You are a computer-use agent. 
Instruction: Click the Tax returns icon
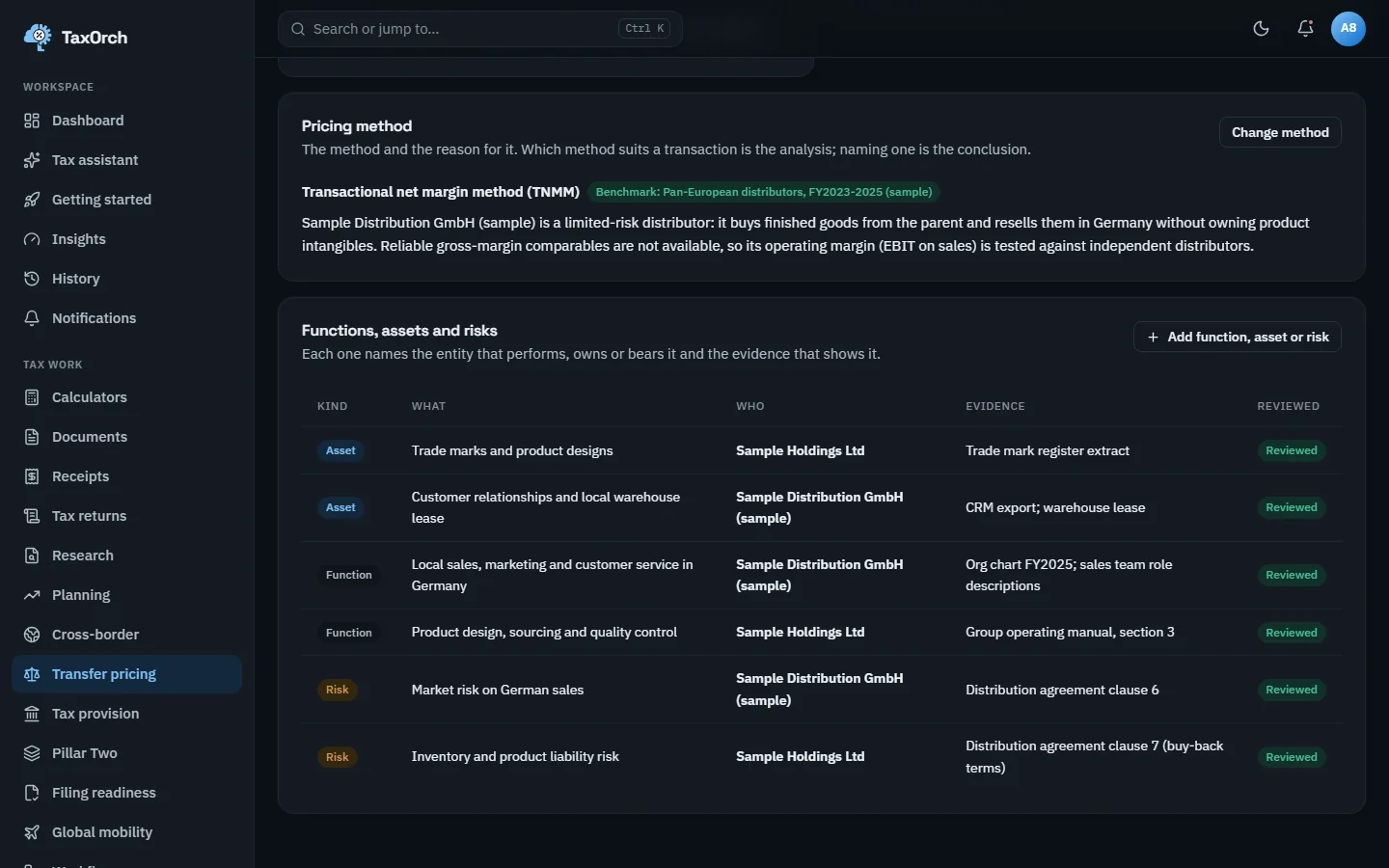[x=32, y=516]
